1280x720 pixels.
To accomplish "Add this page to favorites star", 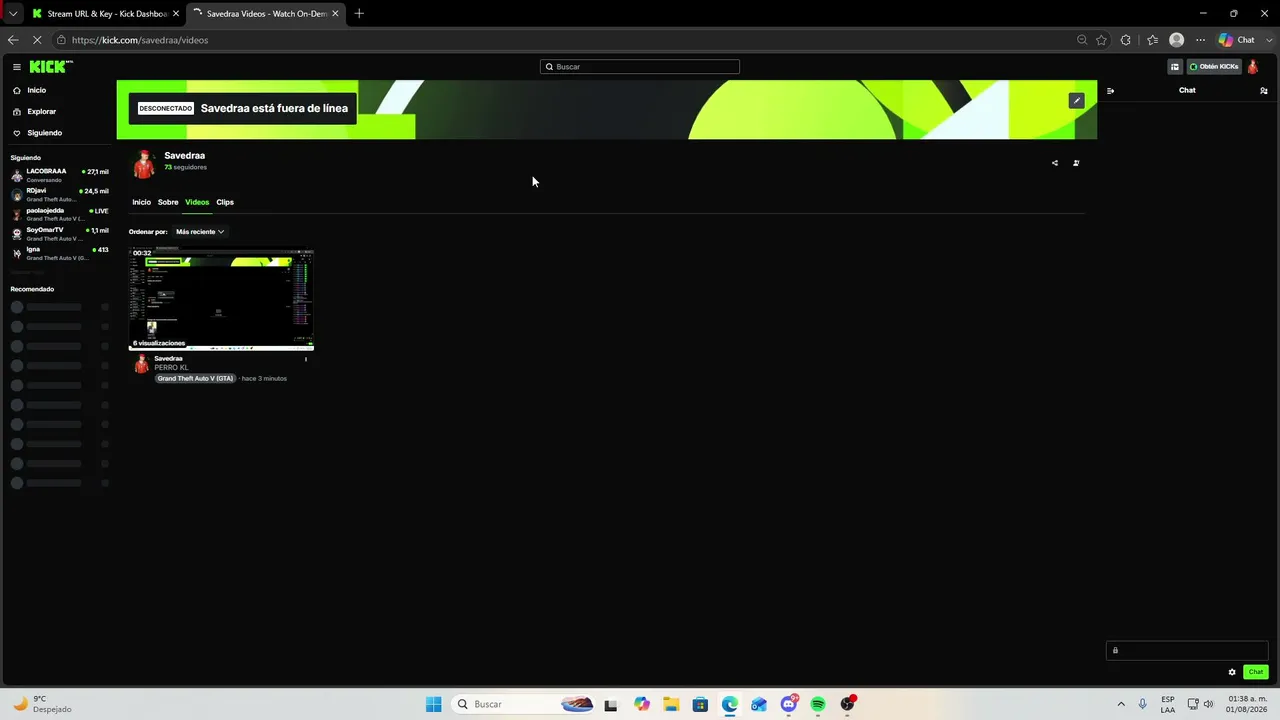I will 1101,40.
